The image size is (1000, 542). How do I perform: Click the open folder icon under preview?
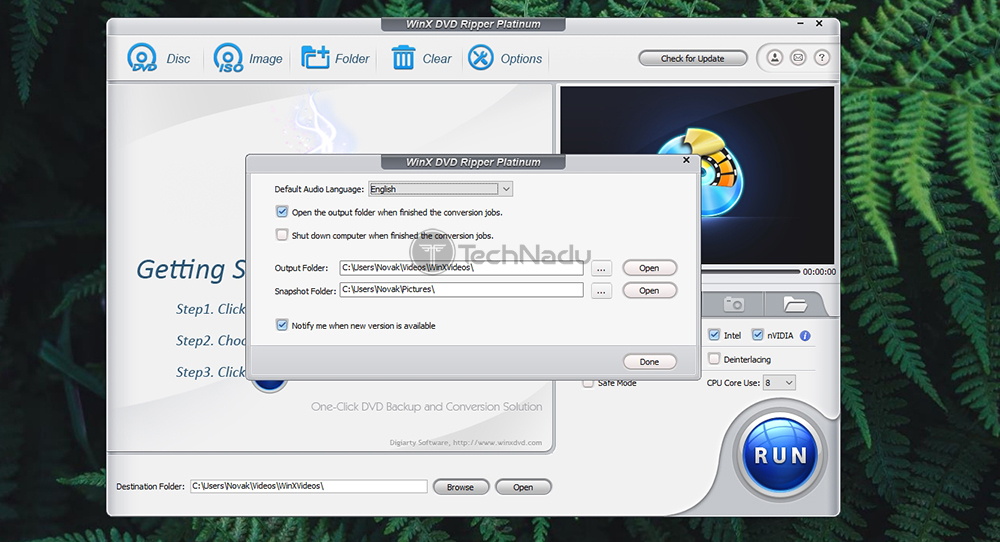tap(795, 304)
